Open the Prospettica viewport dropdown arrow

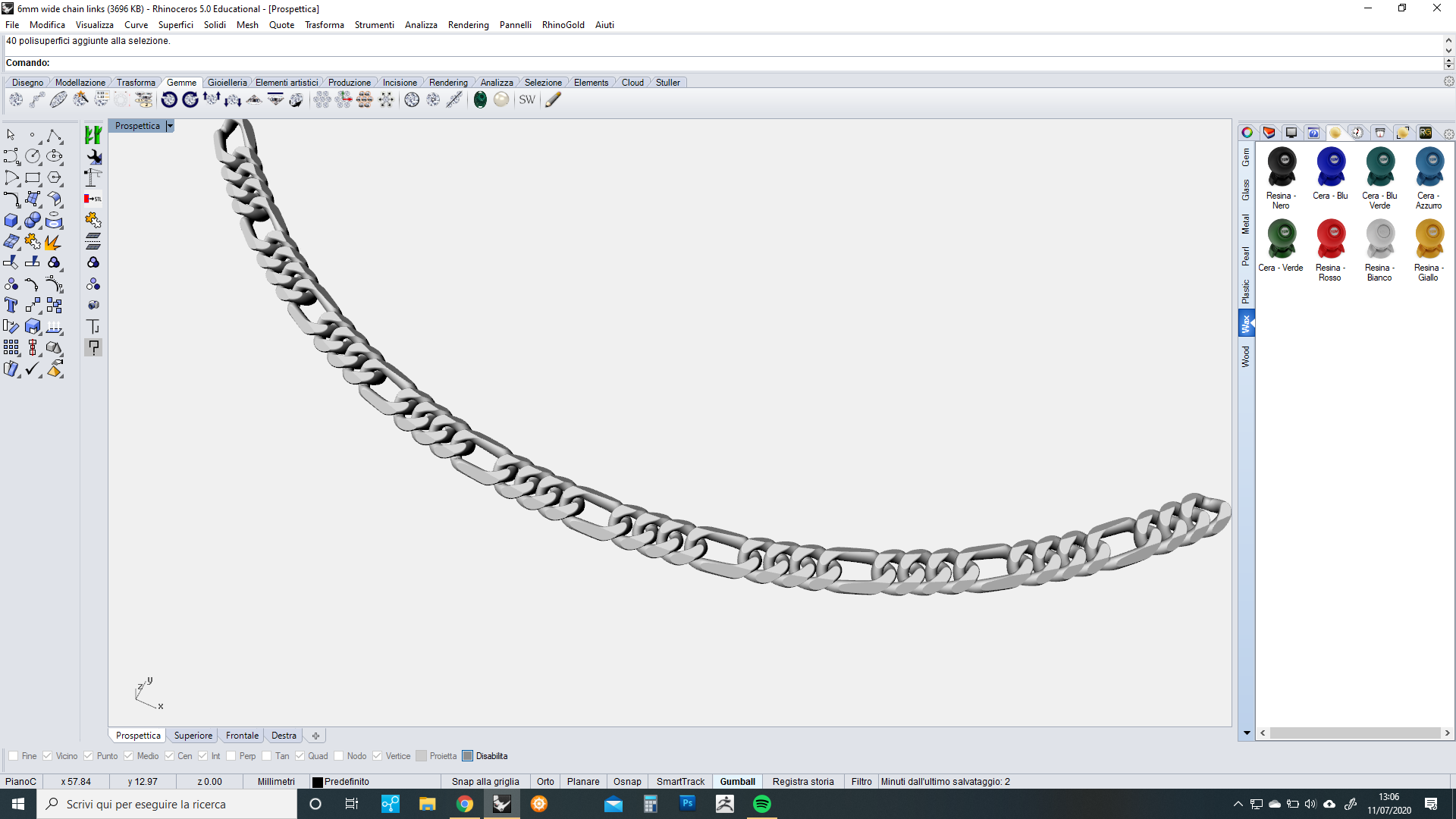point(170,126)
